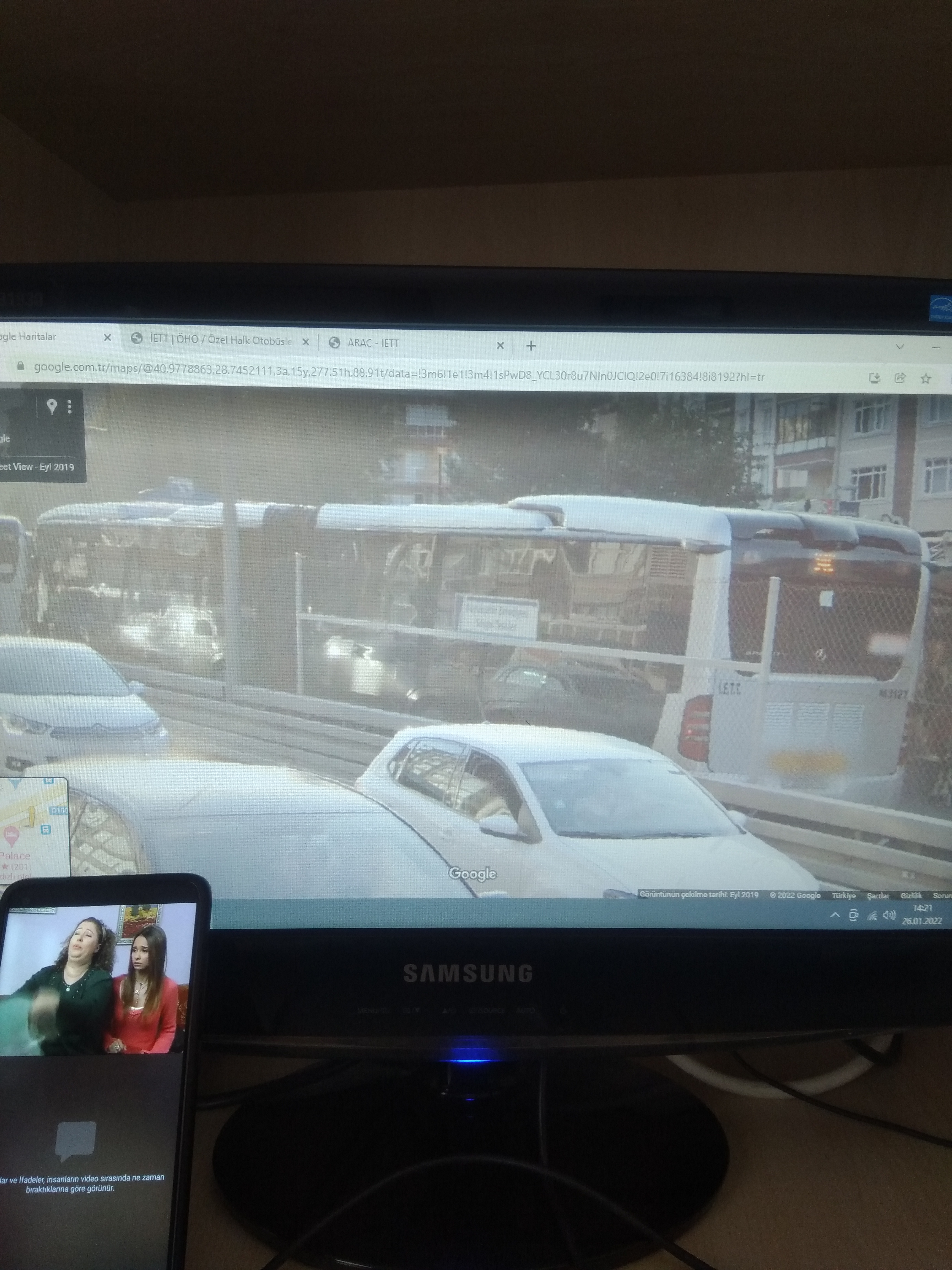Viewport: 952px width, 1270px height.
Task: View site info via the lock icon
Action: tap(21, 366)
